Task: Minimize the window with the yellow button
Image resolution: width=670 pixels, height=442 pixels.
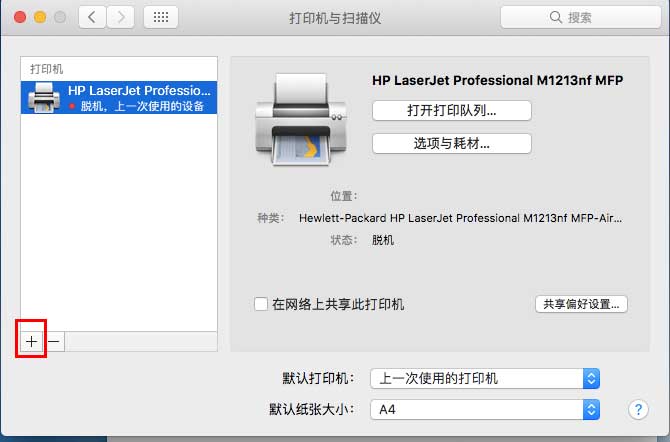Action: [x=40, y=17]
